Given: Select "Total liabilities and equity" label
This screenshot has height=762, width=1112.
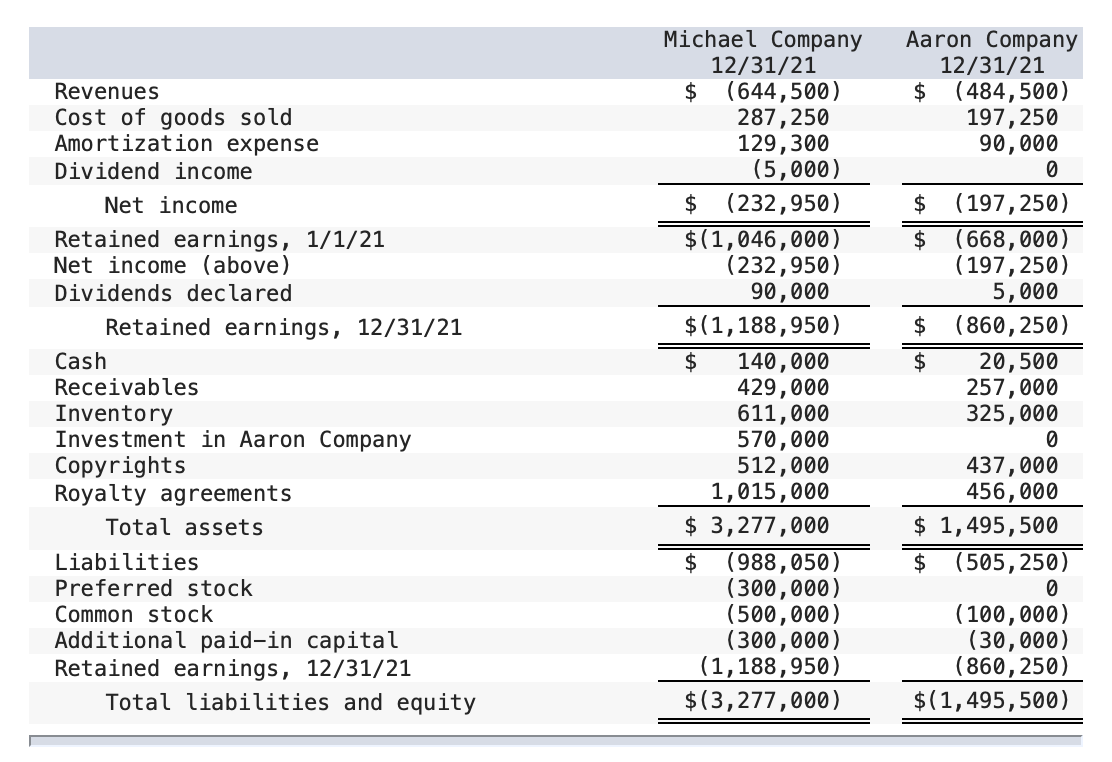Looking at the screenshot, I should (x=291, y=702).
